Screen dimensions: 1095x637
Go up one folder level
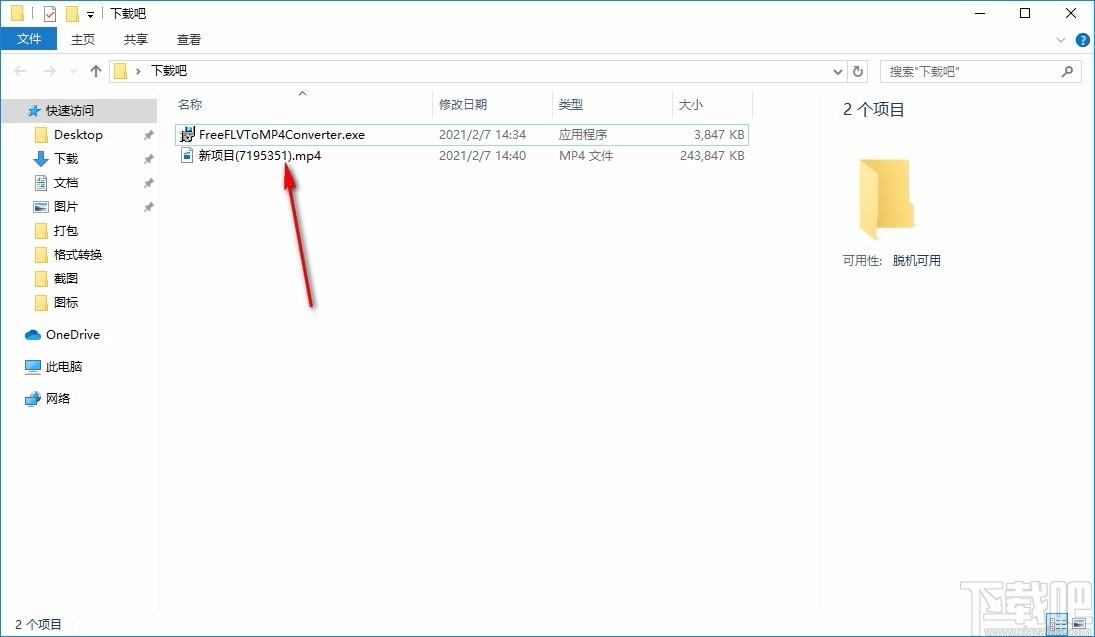coord(96,71)
